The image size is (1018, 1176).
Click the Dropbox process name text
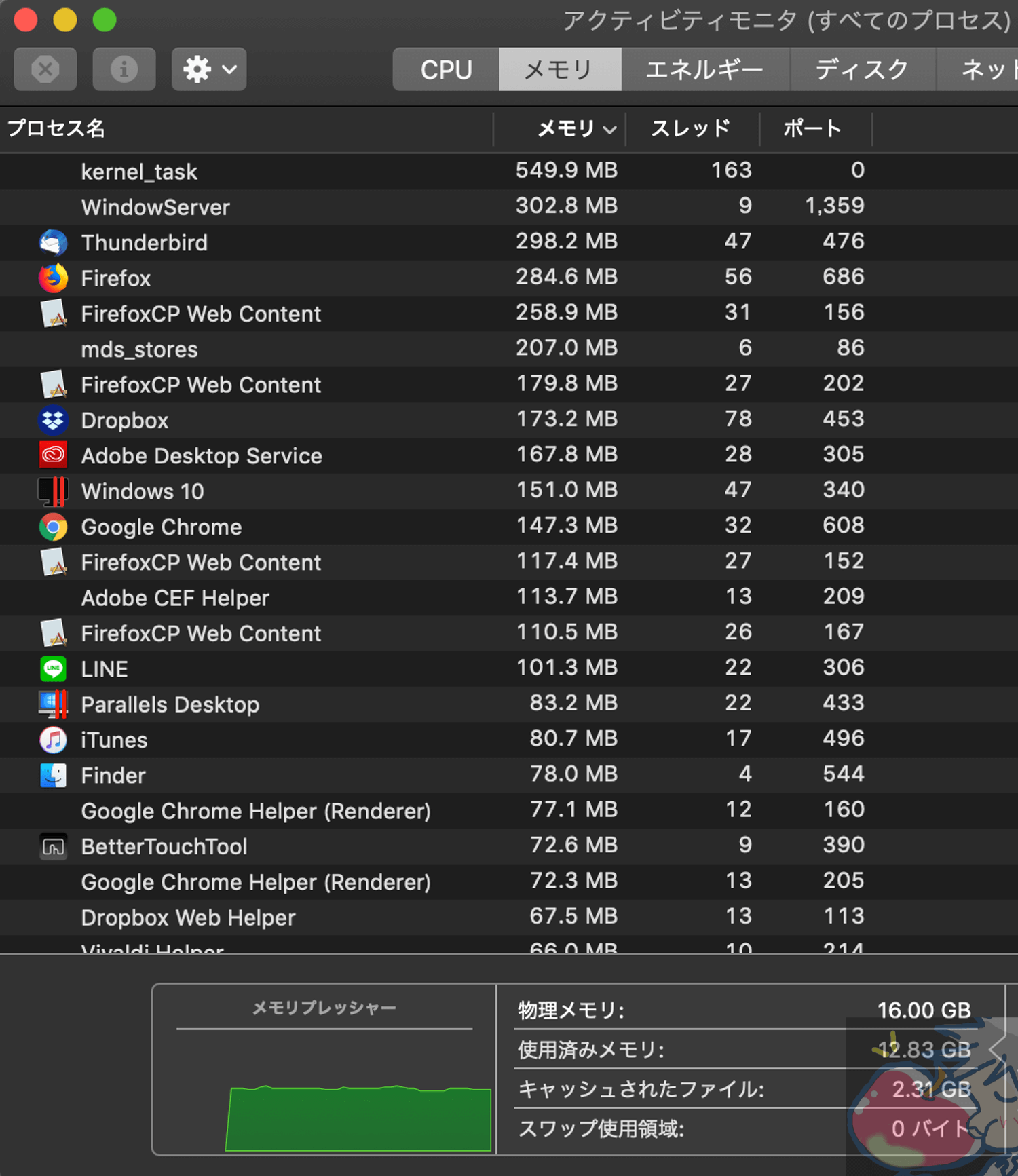pyautogui.click(x=124, y=420)
